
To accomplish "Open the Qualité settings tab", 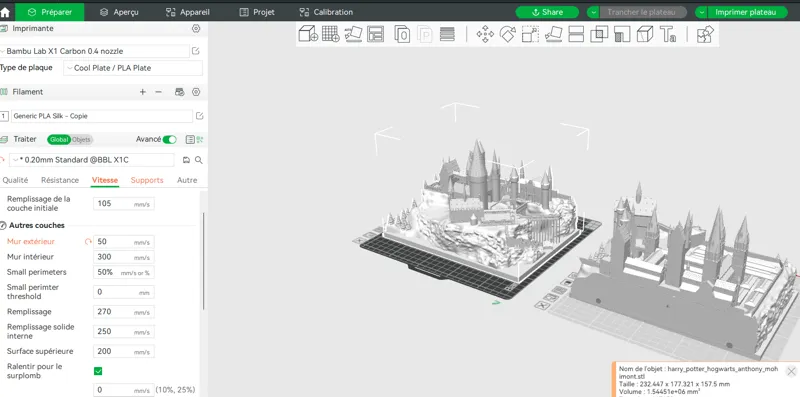I will (x=15, y=180).
